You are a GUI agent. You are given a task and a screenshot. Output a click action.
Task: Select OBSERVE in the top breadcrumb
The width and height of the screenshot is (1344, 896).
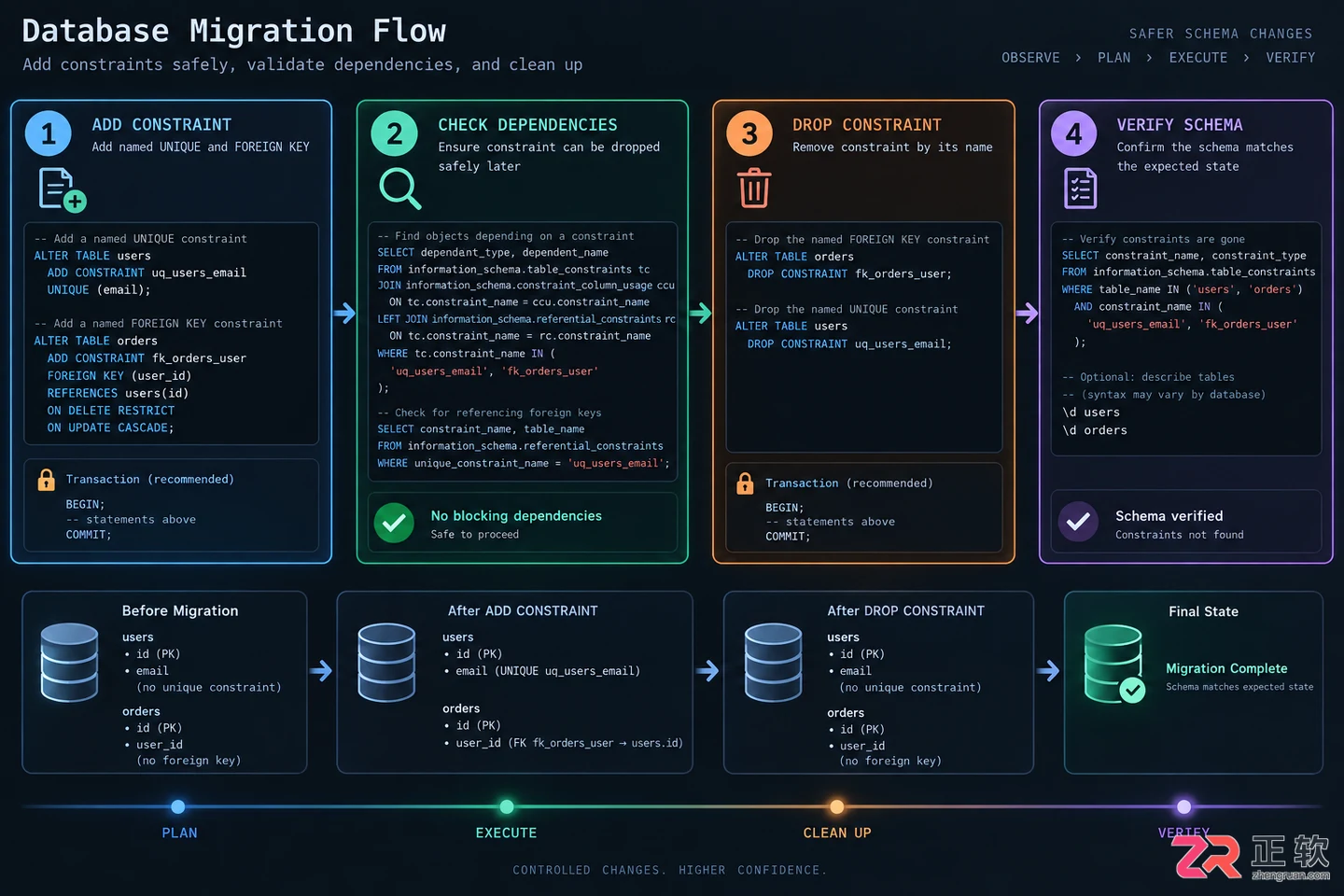(1030, 58)
